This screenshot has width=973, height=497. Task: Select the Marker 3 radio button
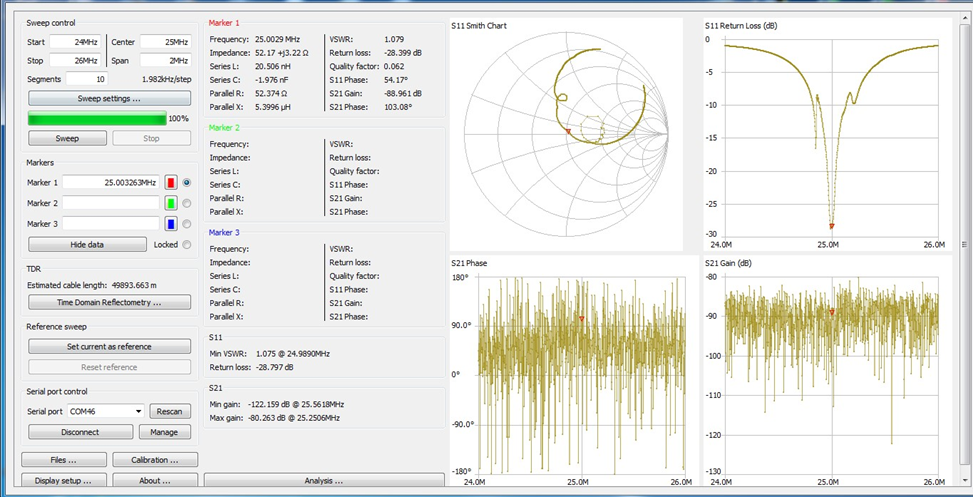pyautogui.click(x=187, y=224)
